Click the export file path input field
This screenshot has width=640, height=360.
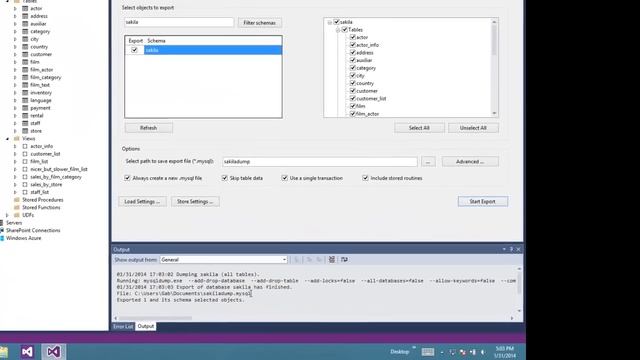[x=320, y=162]
